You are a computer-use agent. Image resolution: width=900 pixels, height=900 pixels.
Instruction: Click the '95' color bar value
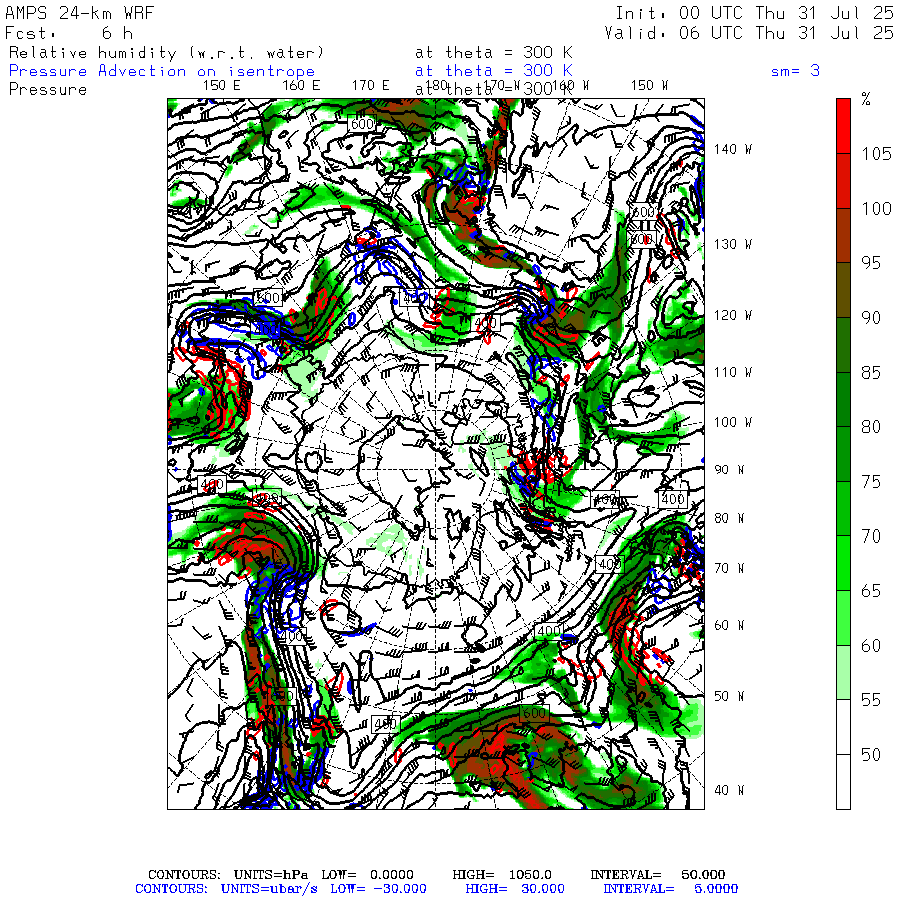coord(871,263)
